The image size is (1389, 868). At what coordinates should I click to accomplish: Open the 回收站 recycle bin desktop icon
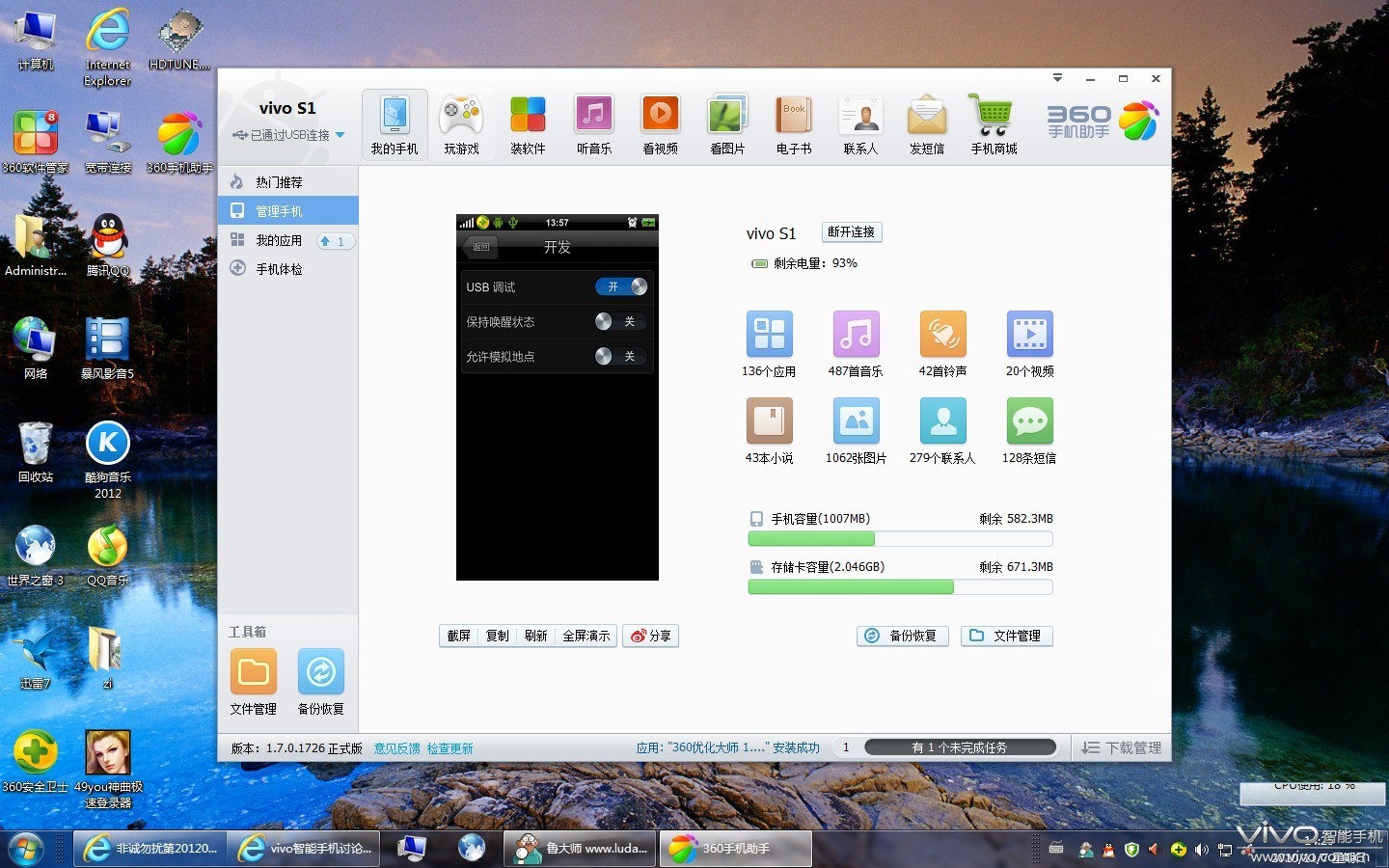click(36, 452)
